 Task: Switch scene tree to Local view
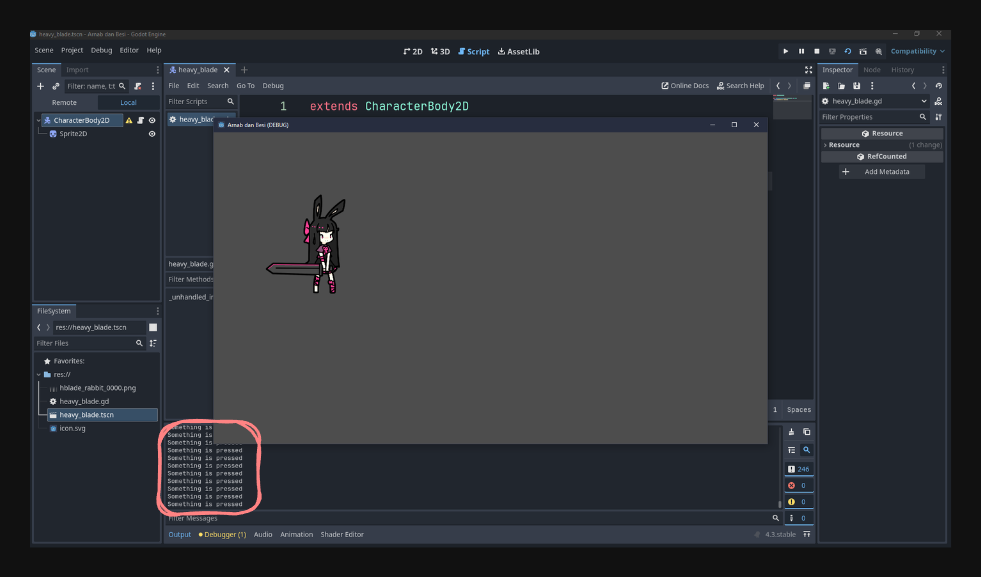click(128, 103)
